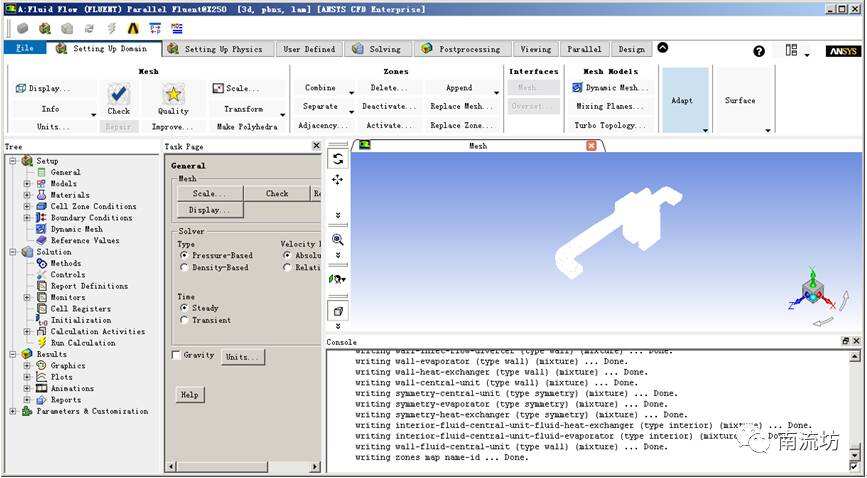The image size is (867, 478).
Task: Click the lightning bolt toolbar icon
Action: [x=112, y=29]
